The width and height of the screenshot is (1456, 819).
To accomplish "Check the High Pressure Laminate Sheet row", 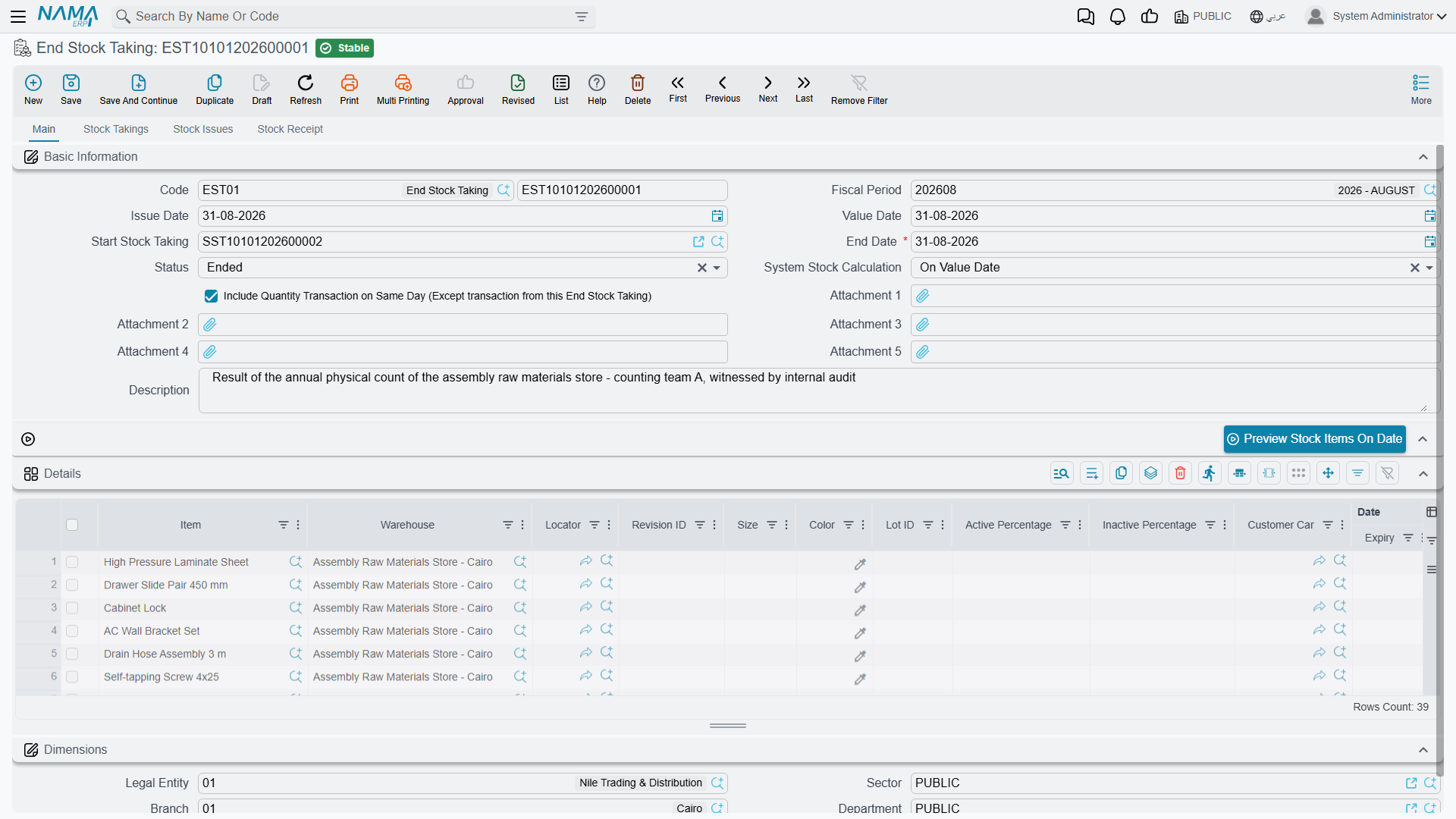I will pos(72,562).
